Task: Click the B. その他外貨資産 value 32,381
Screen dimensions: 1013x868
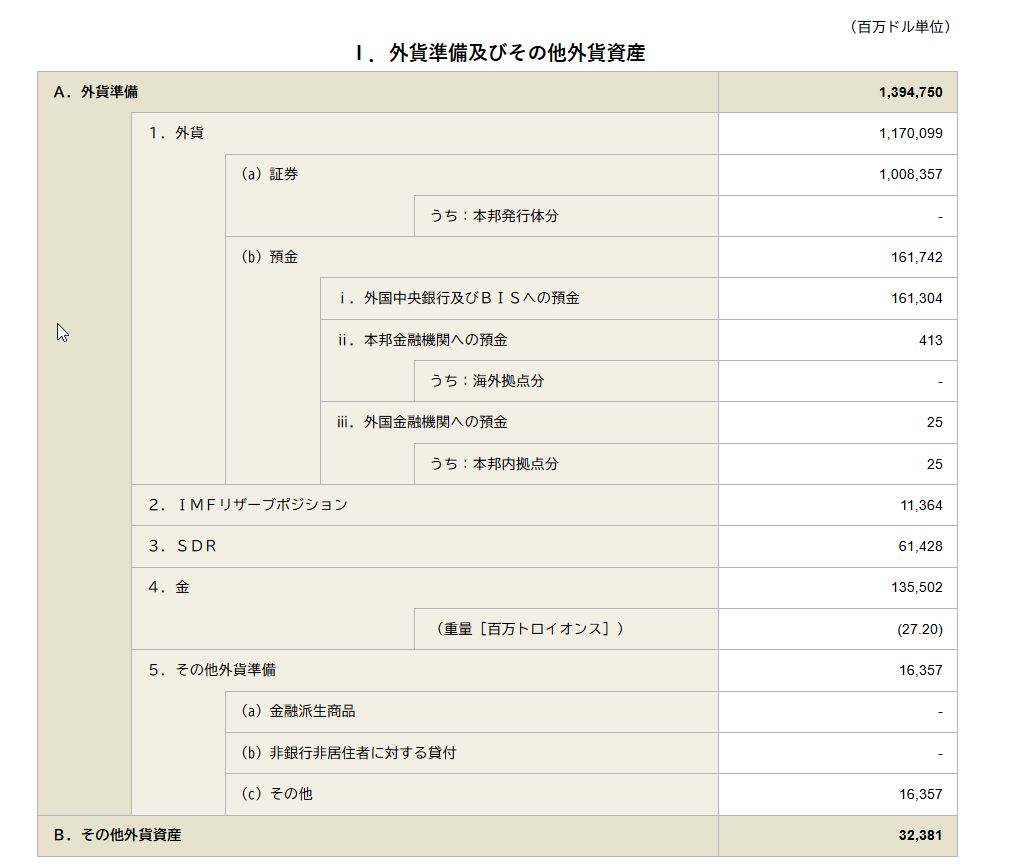Action: click(x=920, y=835)
